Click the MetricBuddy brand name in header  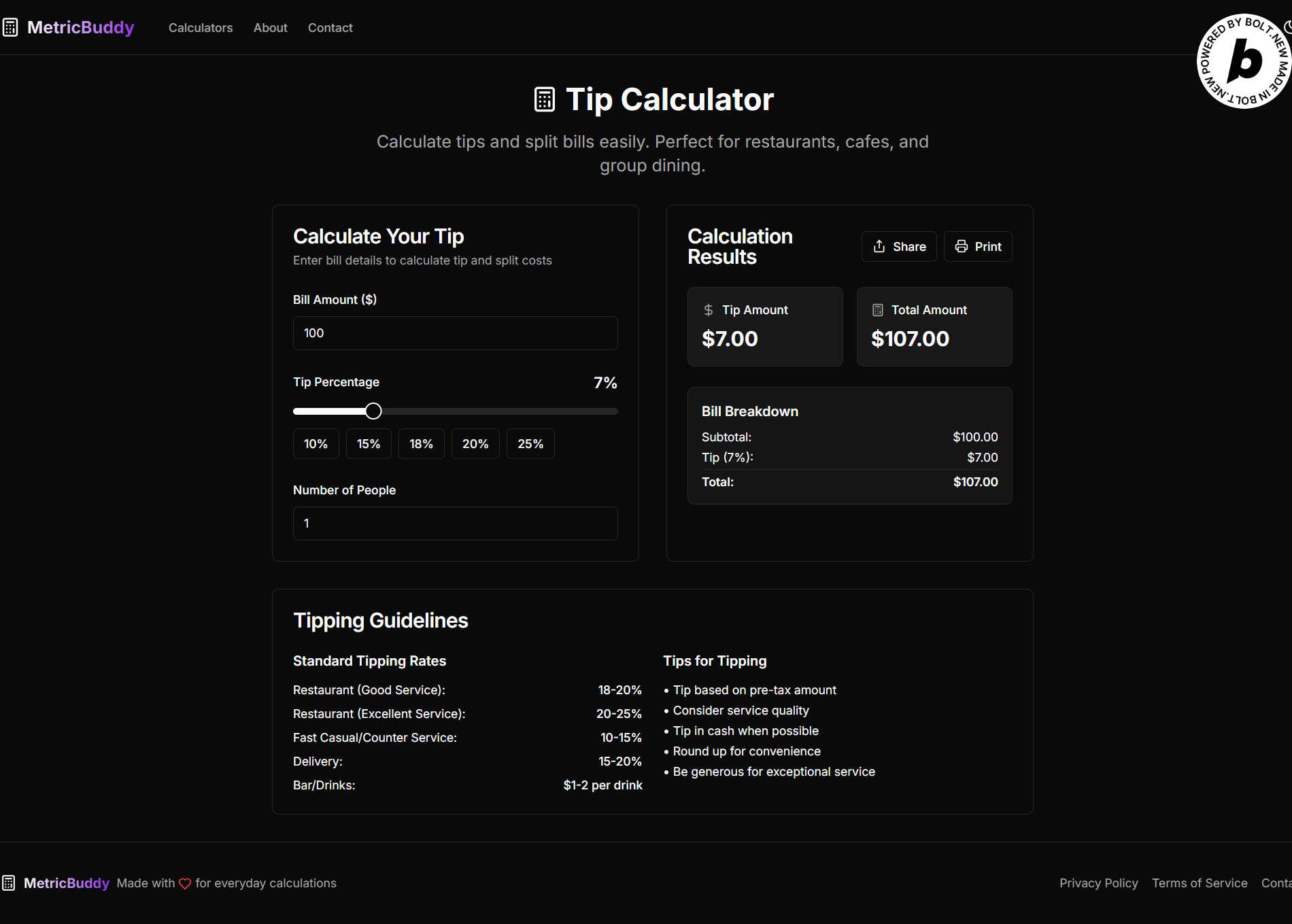81,27
